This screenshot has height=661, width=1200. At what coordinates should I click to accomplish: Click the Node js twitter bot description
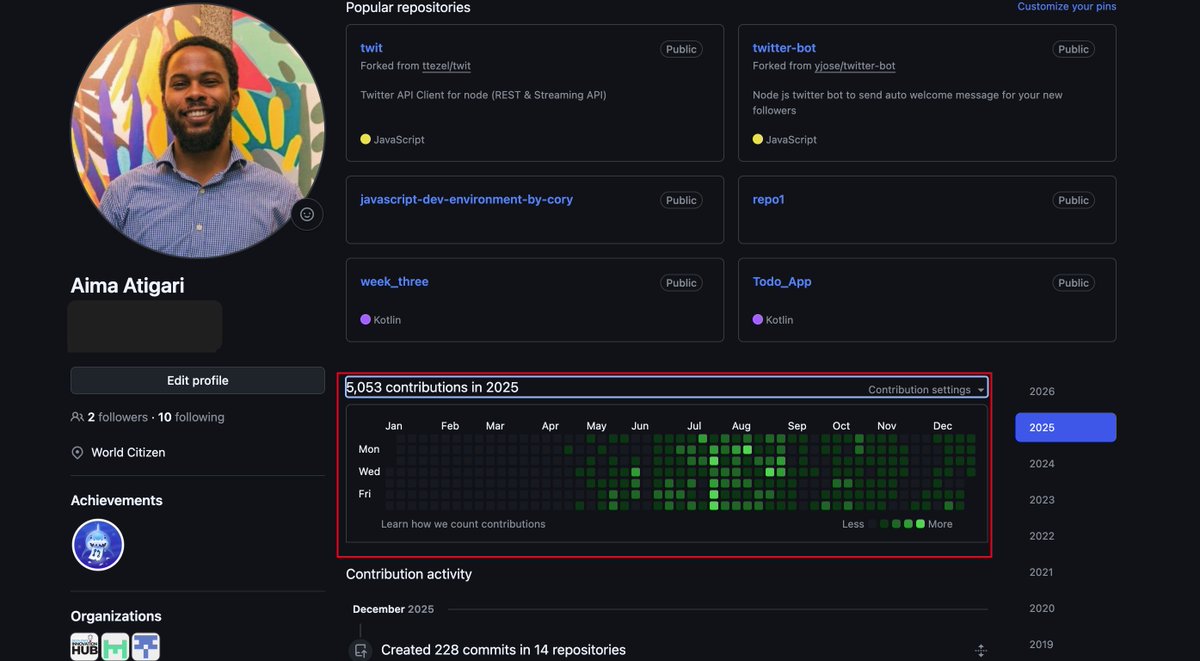pyautogui.click(x=908, y=103)
